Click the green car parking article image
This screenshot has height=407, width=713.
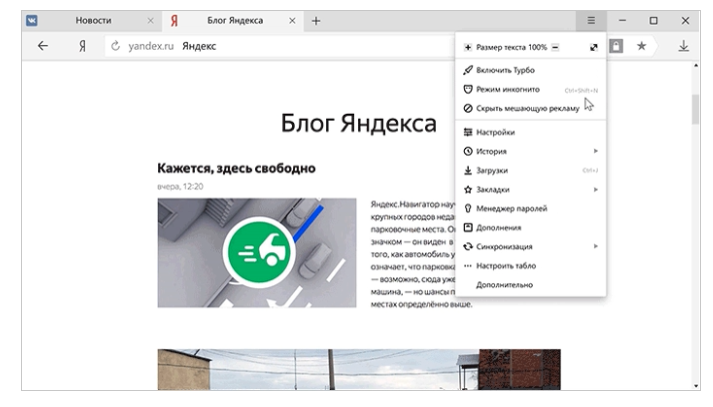coord(257,253)
